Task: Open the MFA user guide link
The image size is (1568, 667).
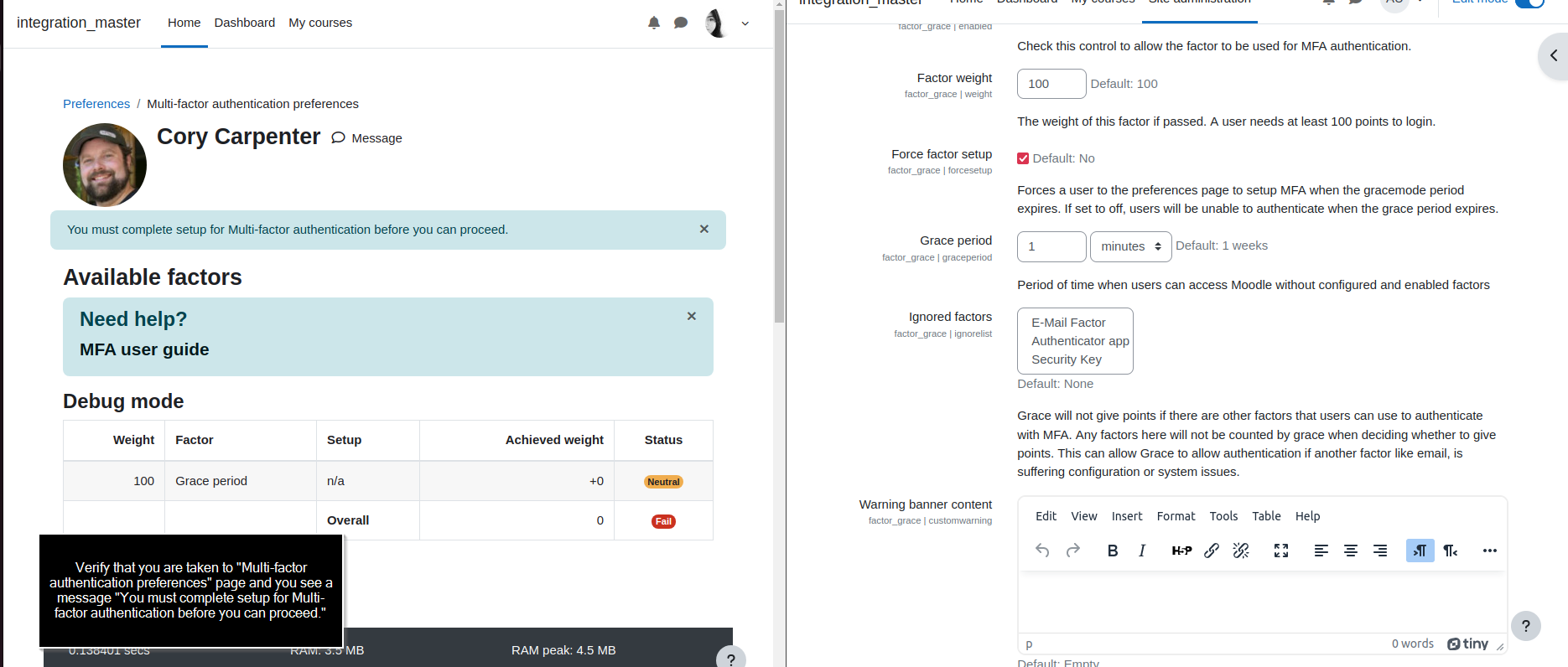Action: (144, 349)
